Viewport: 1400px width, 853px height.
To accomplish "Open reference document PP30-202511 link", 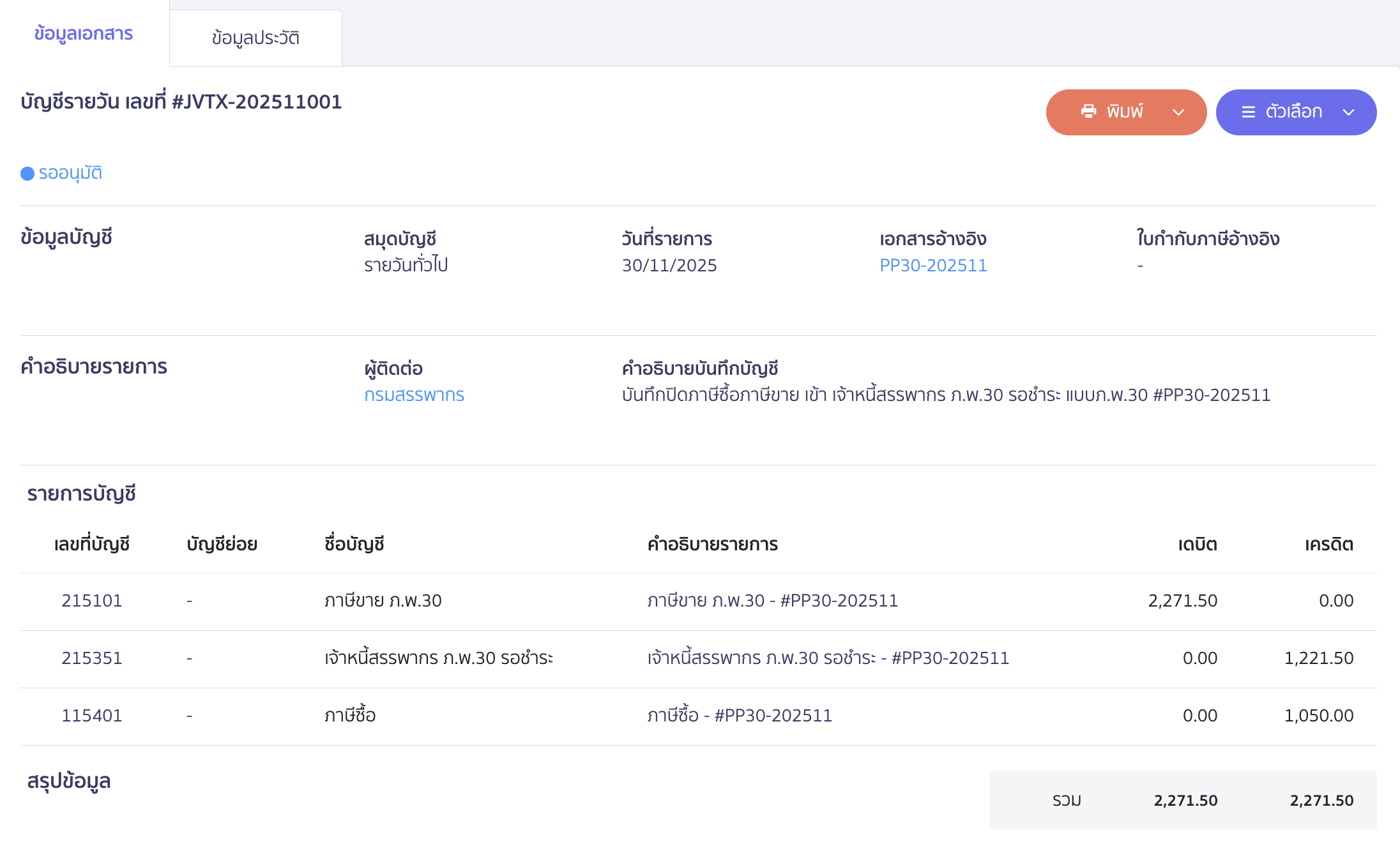I will (x=933, y=266).
